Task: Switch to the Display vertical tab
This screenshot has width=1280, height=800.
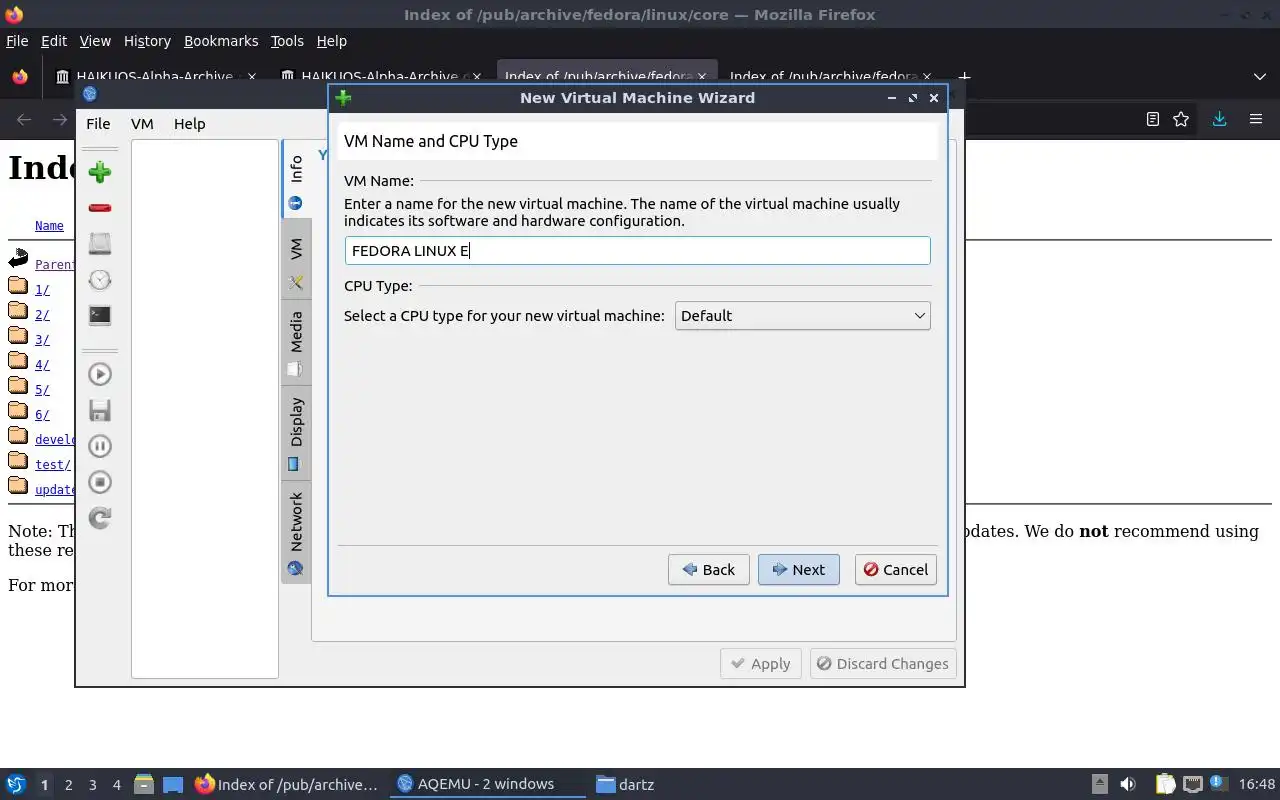Action: click(296, 432)
